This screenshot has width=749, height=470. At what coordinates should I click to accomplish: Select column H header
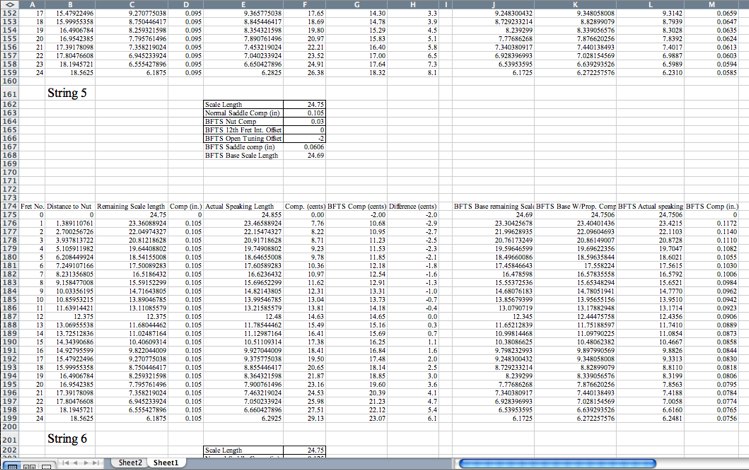[413, 4]
